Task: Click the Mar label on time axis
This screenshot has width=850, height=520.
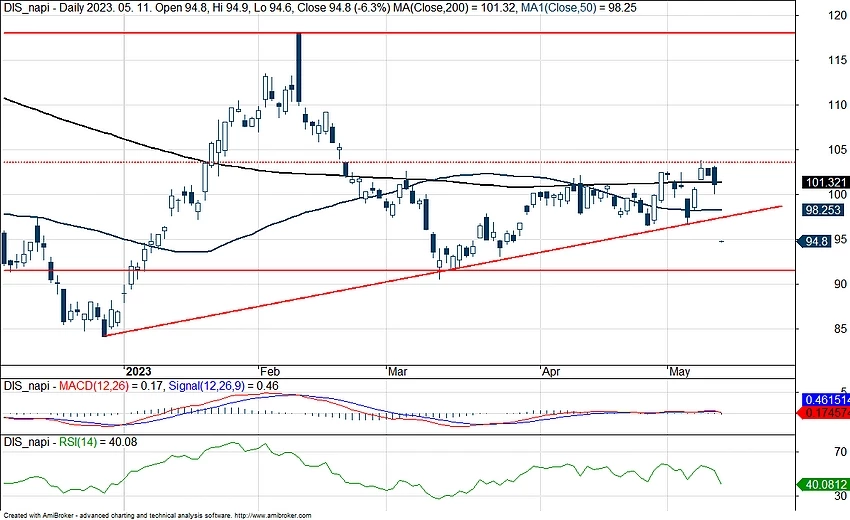Action: [x=398, y=371]
